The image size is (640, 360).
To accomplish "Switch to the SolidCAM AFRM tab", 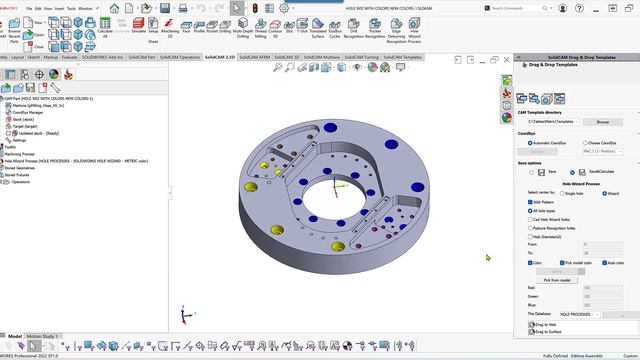I will 254,57.
